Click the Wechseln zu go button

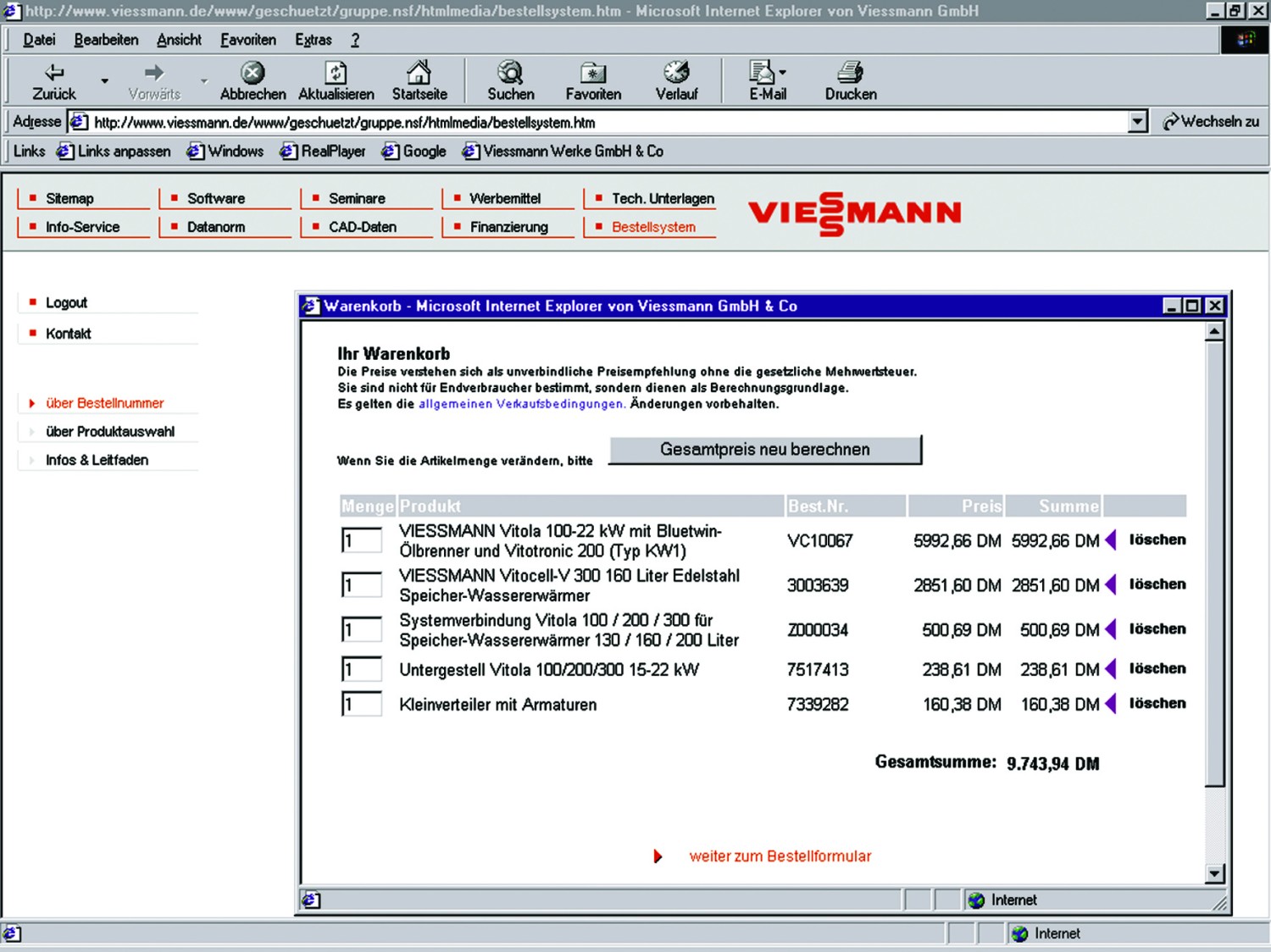tap(1211, 122)
